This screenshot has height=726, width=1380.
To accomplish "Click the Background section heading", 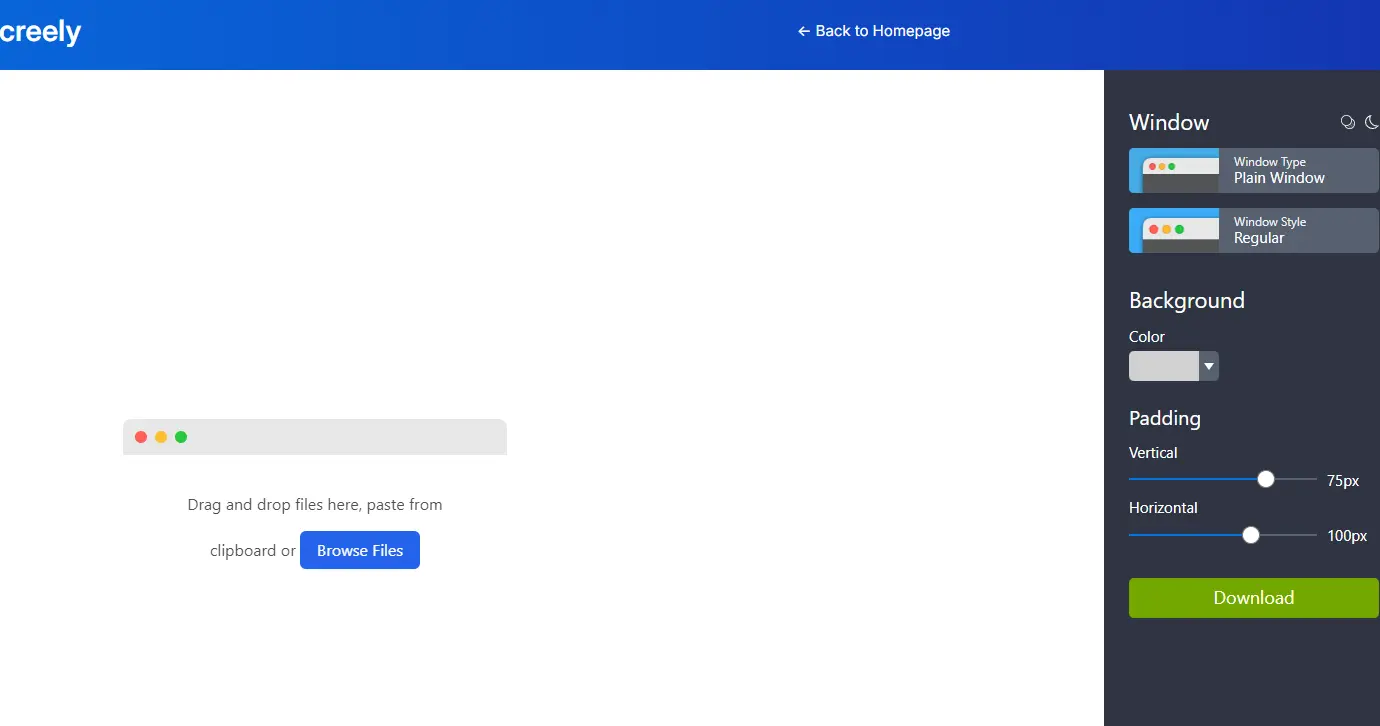I will [x=1187, y=300].
